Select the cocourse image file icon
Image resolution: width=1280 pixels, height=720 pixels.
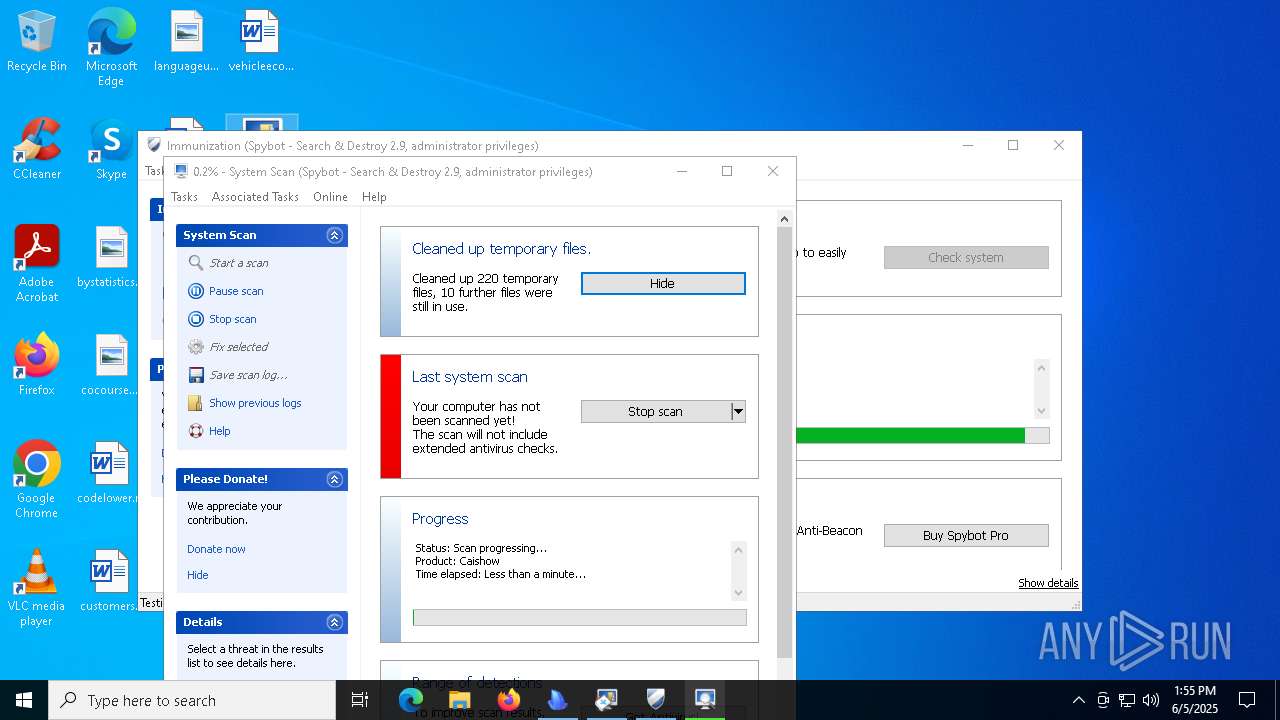click(x=108, y=365)
